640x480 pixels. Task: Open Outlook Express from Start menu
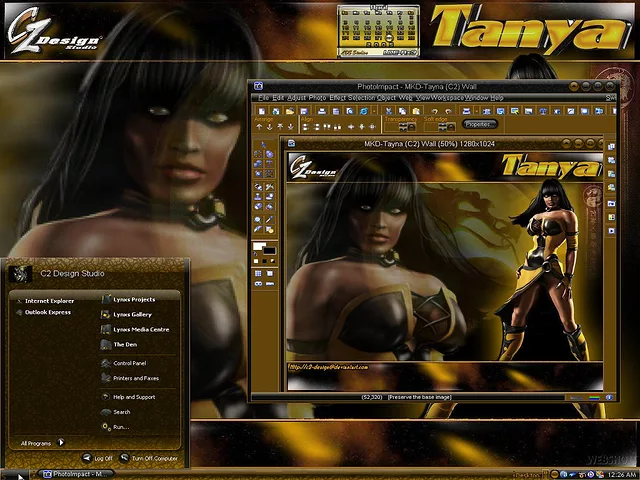48,312
